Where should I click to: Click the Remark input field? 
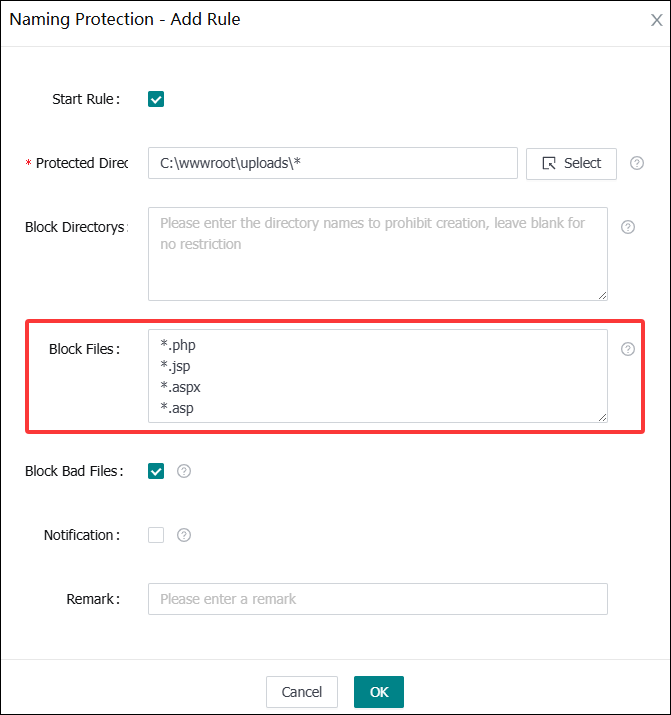377,599
